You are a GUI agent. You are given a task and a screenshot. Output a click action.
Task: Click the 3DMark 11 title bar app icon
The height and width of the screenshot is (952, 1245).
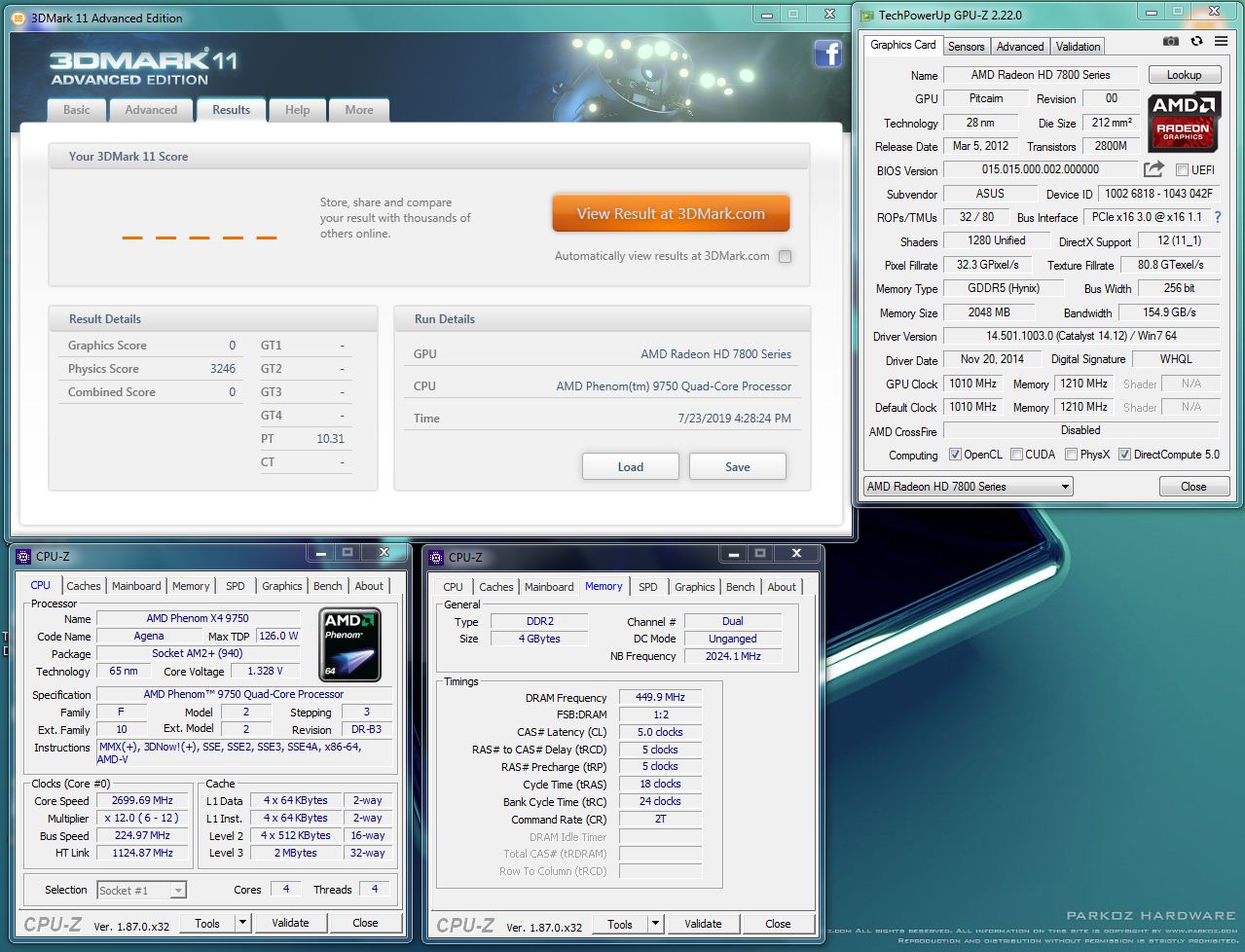point(19,18)
